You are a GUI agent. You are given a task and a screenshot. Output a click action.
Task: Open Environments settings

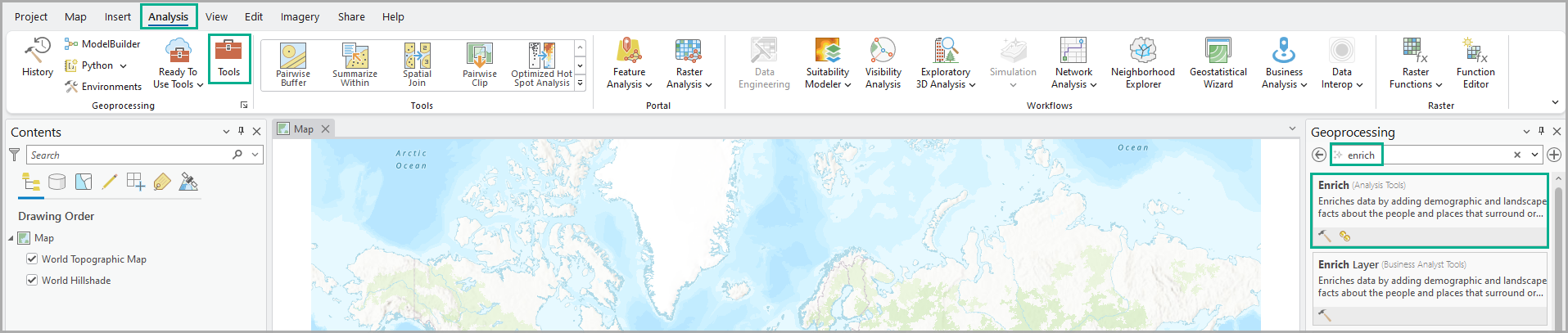103,87
